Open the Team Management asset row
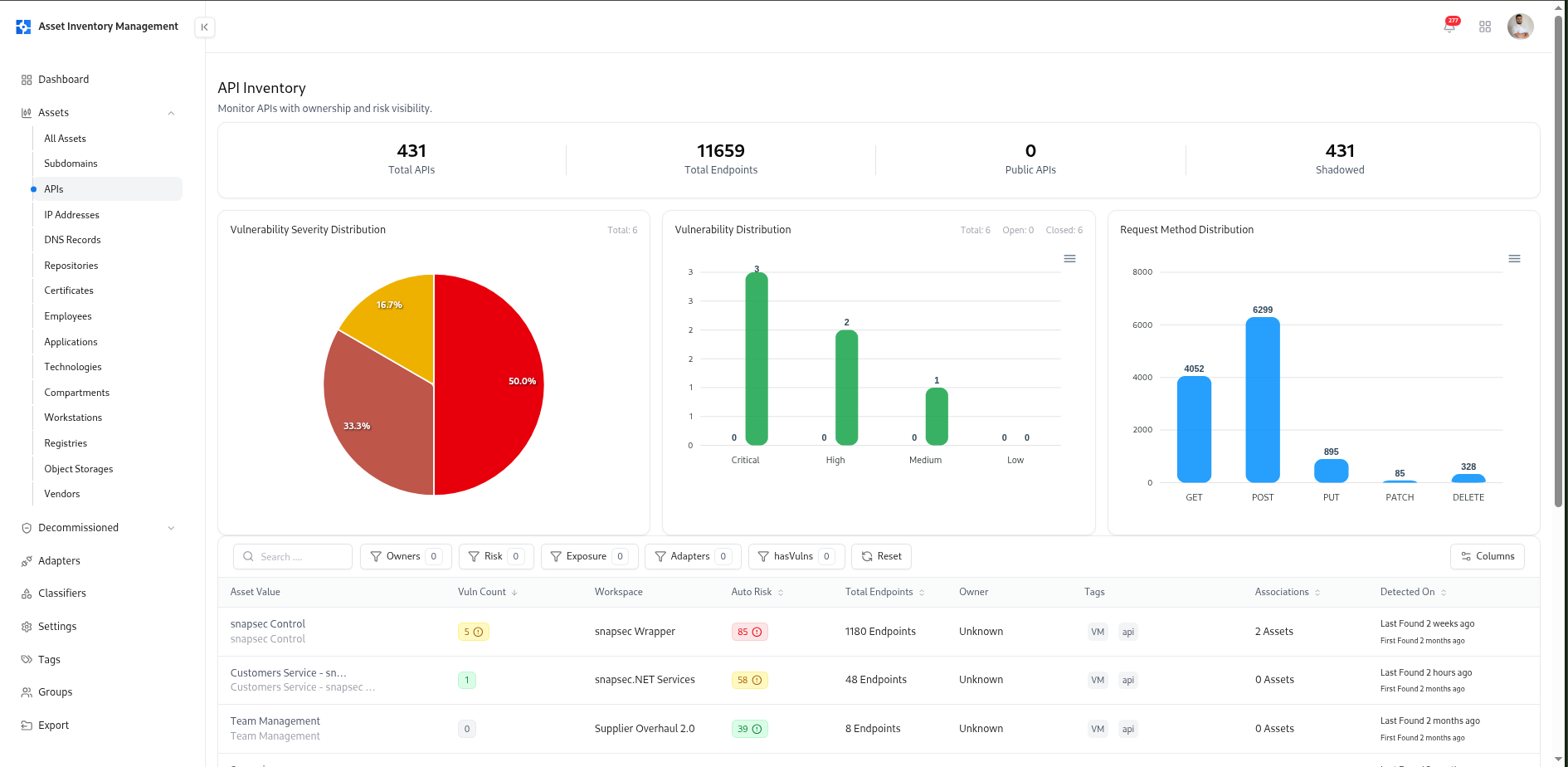Screen dimensions: 1568x767 click(879, 729)
